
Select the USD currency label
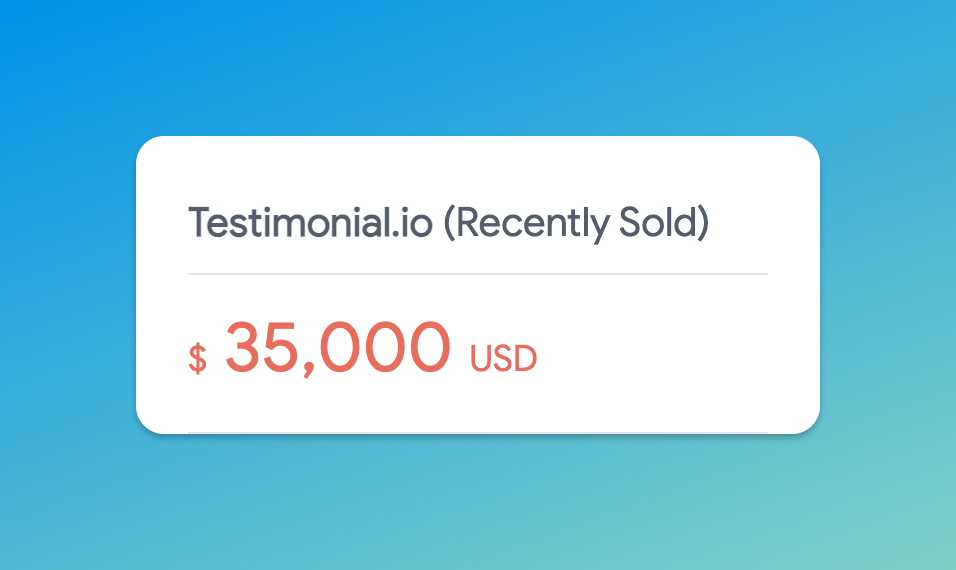pyautogui.click(x=503, y=358)
